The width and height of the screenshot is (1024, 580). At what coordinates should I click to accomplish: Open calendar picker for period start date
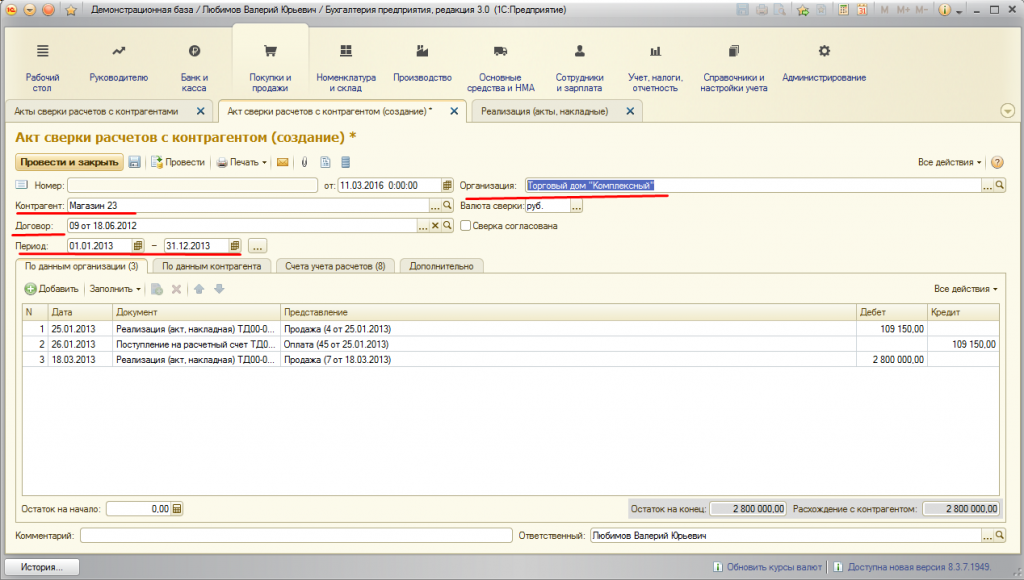pos(139,245)
